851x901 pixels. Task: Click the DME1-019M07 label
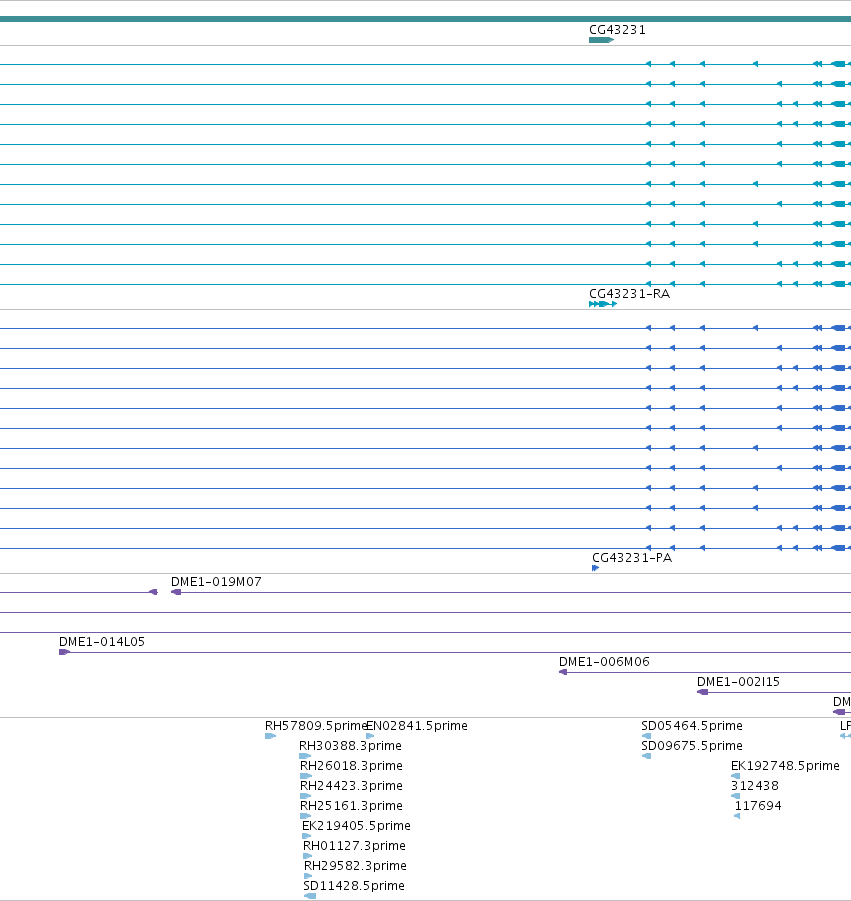pos(216,582)
